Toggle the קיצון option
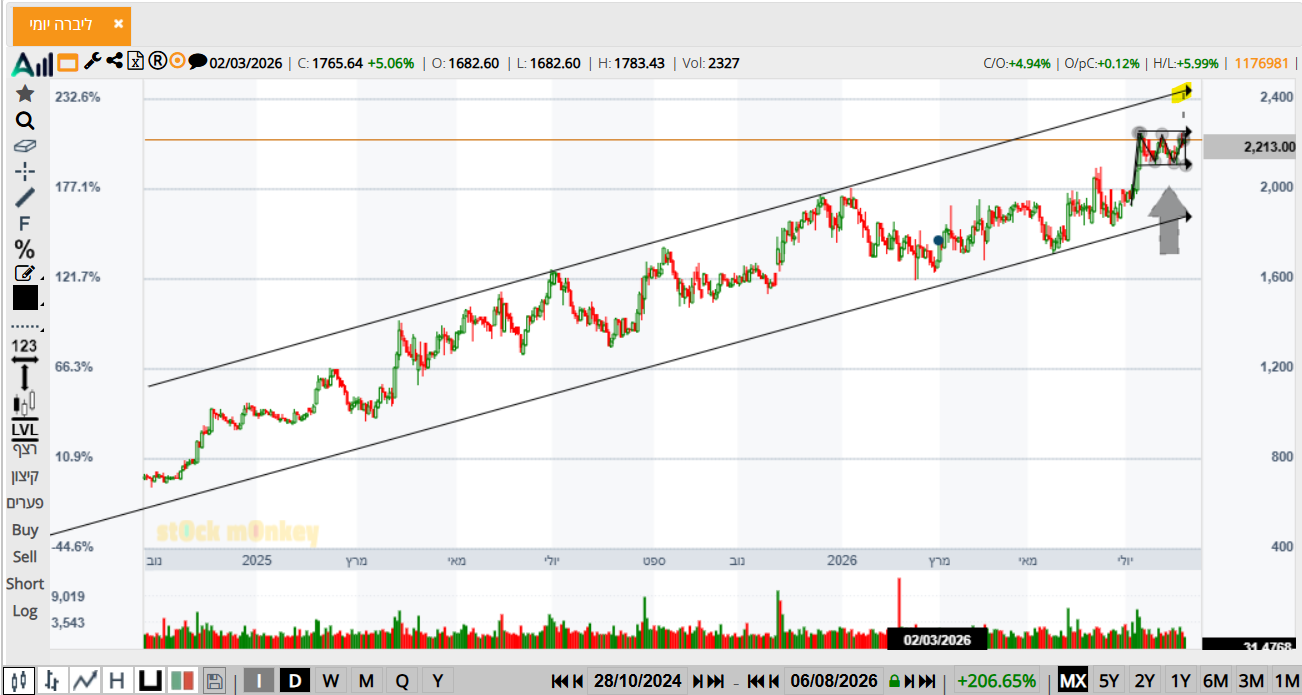The height and width of the screenshot is (695, 1302). [x=25, y=476]
